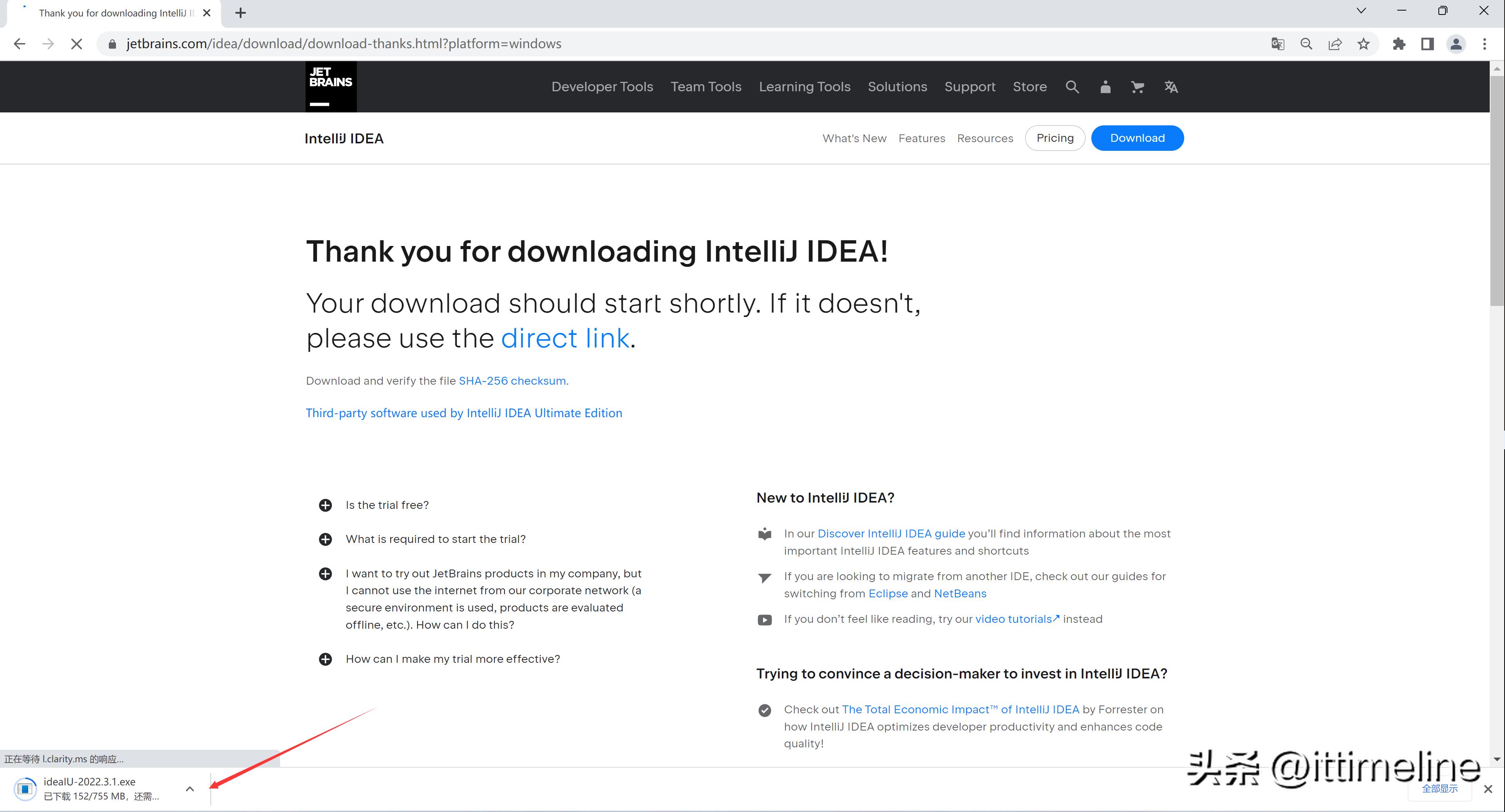Open the Store menu
The image size is (1505, 812).
(1029, 87)
